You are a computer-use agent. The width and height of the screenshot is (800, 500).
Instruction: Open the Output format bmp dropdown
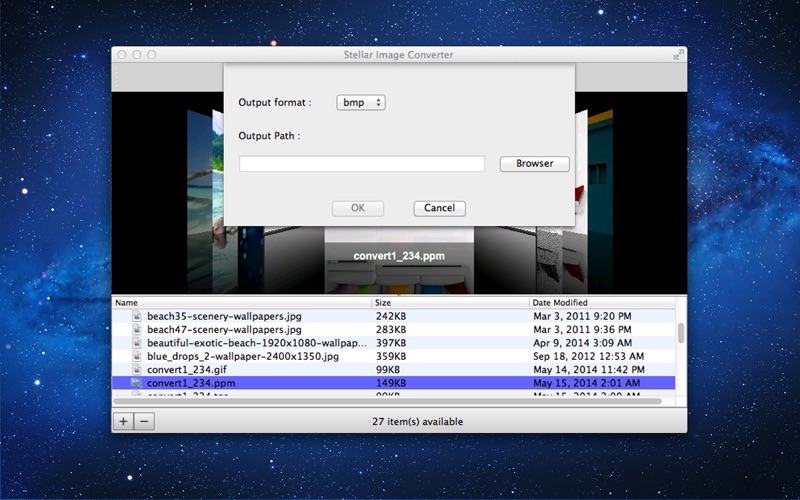[361, 103]
